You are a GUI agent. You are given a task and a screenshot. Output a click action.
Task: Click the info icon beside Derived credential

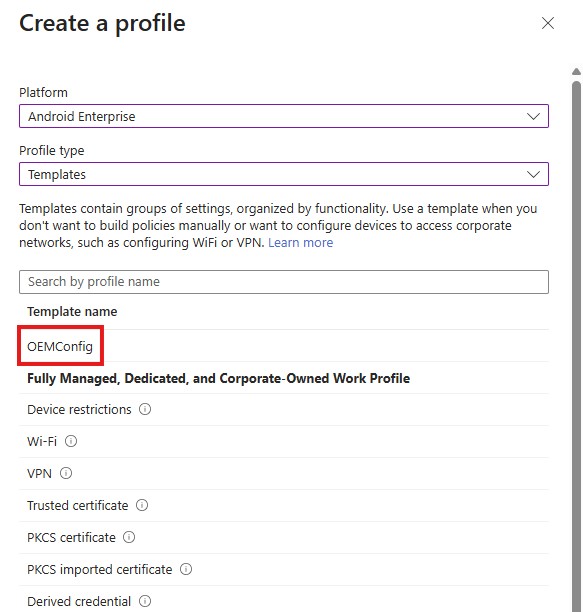pyautogui.click(x=145, y=601)
